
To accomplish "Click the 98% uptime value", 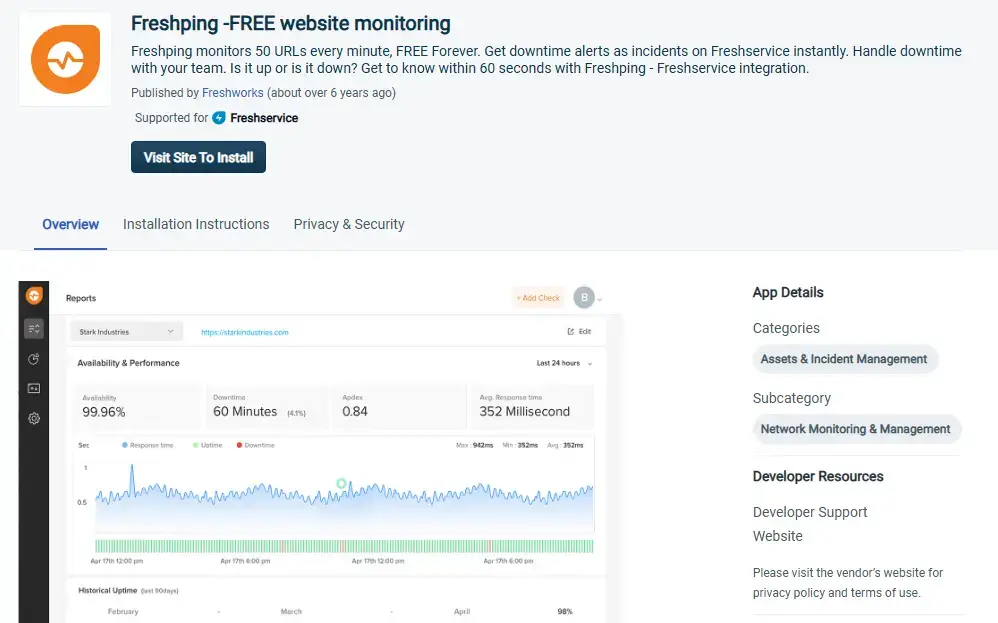I will pyautogui.click(x=565, y=612).
